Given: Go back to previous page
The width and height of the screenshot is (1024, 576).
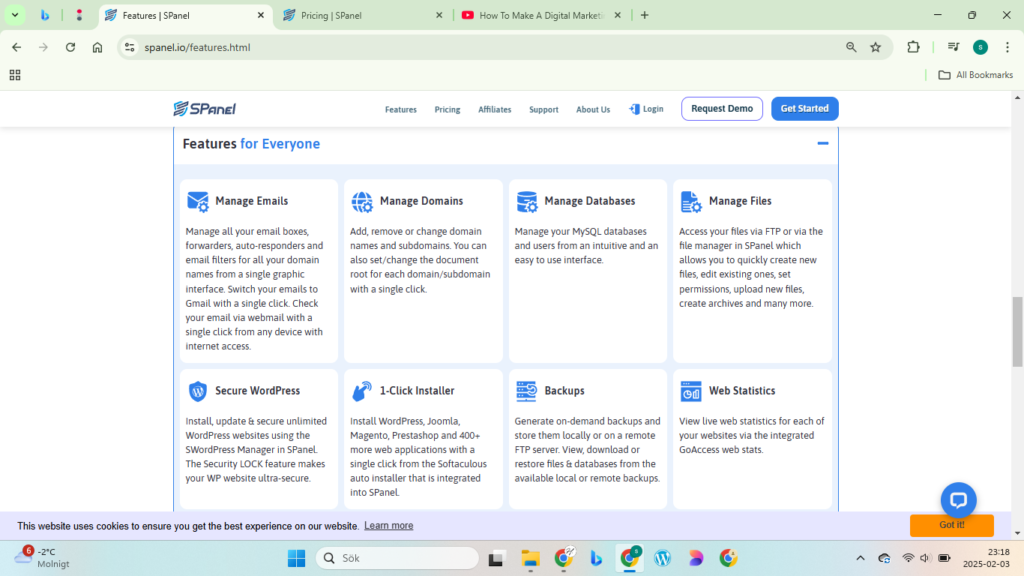Looking at the screenshot, I should point(16,47).
